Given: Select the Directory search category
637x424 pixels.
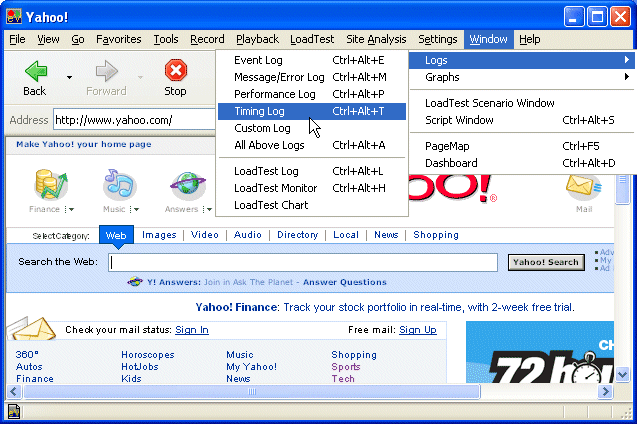Looking at the screenshot, I should point(297,235).
